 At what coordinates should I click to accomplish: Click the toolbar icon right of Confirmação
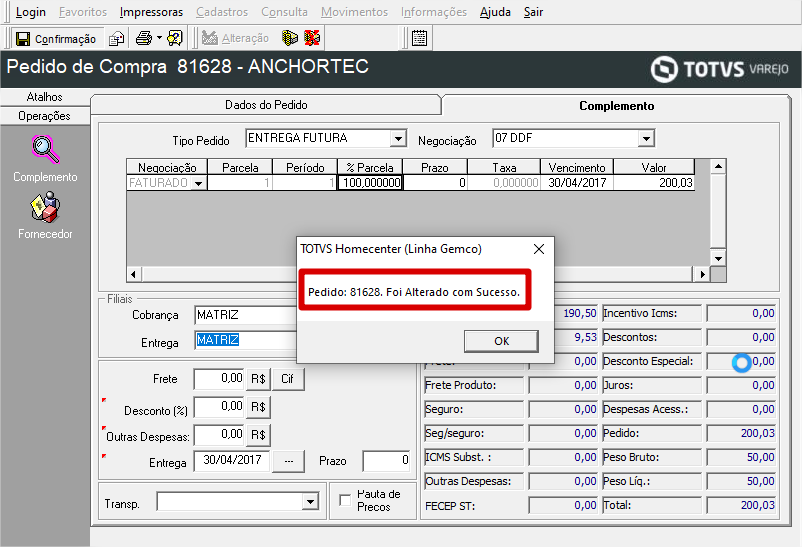[x=117, y=38]
